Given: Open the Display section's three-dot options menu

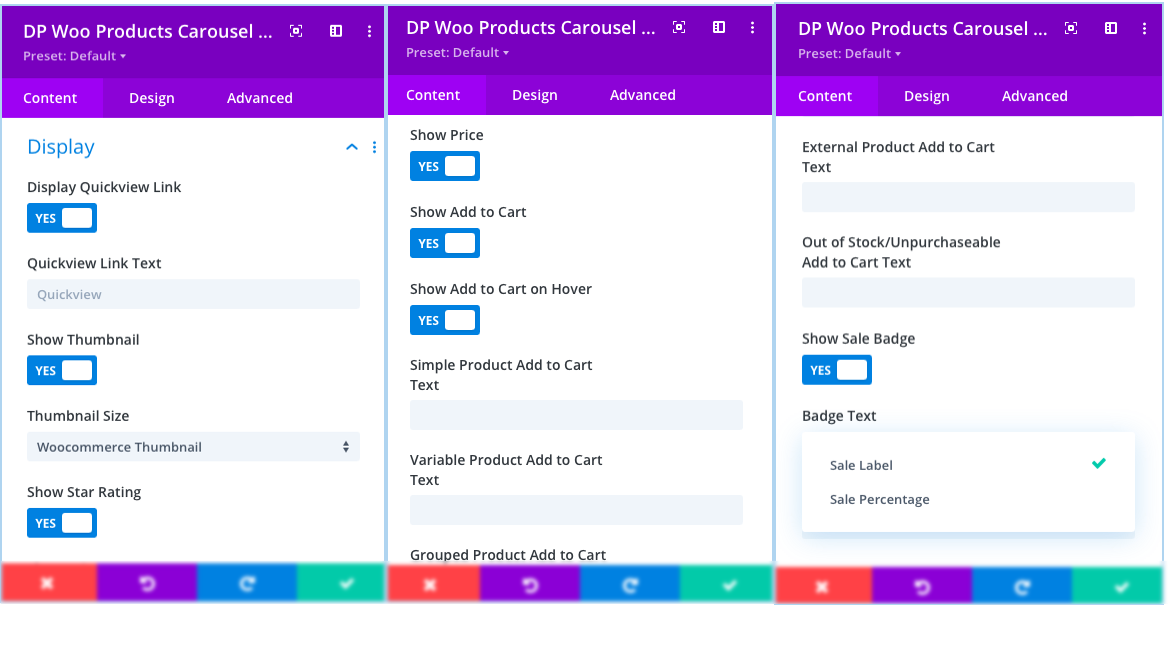Looking at the screenshot, I should tap(375, 147).
